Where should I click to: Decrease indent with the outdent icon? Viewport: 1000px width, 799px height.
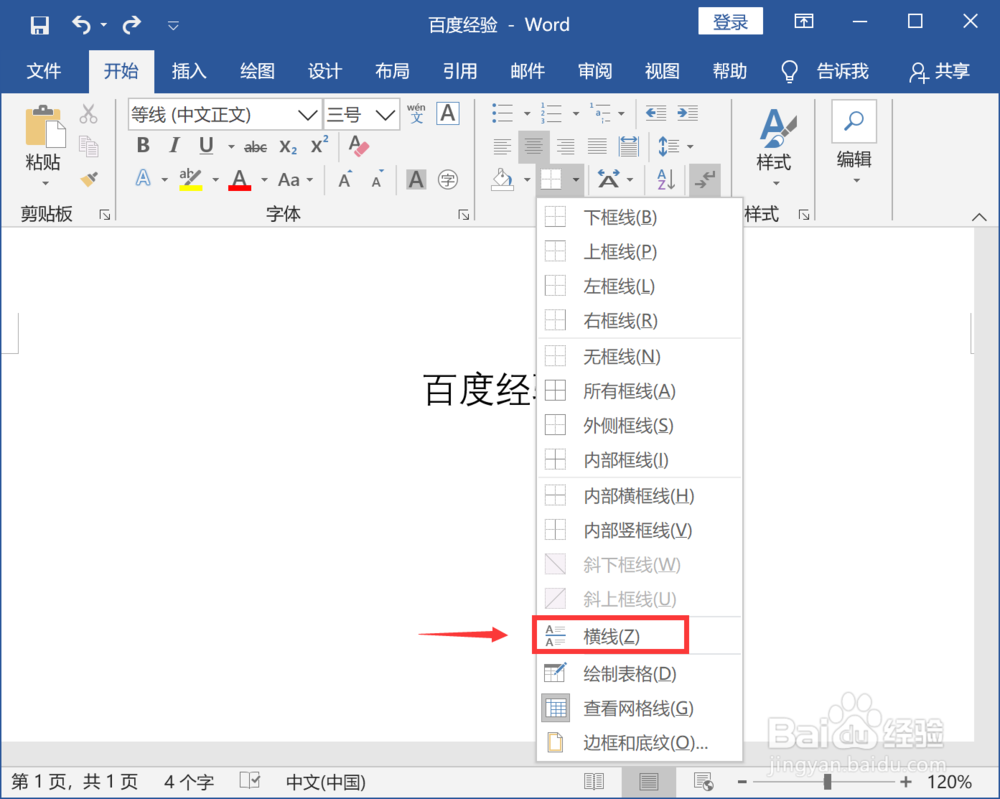pyautogui.click(x=656, y=114)
